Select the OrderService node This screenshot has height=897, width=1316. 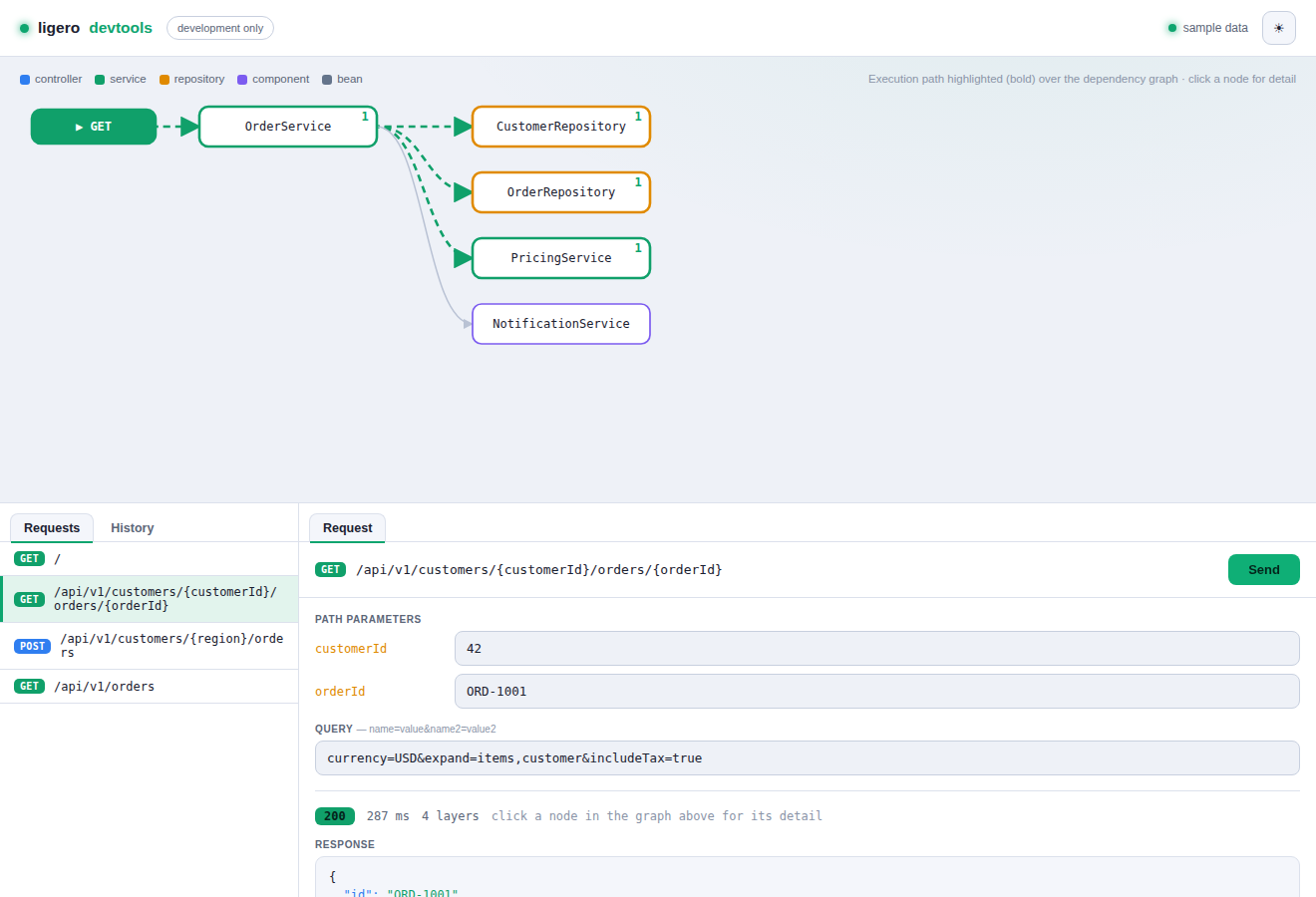click(x=288, y=127)
